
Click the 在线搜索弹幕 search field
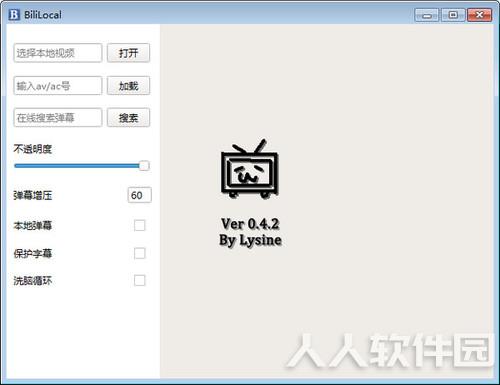click(58, 117)
